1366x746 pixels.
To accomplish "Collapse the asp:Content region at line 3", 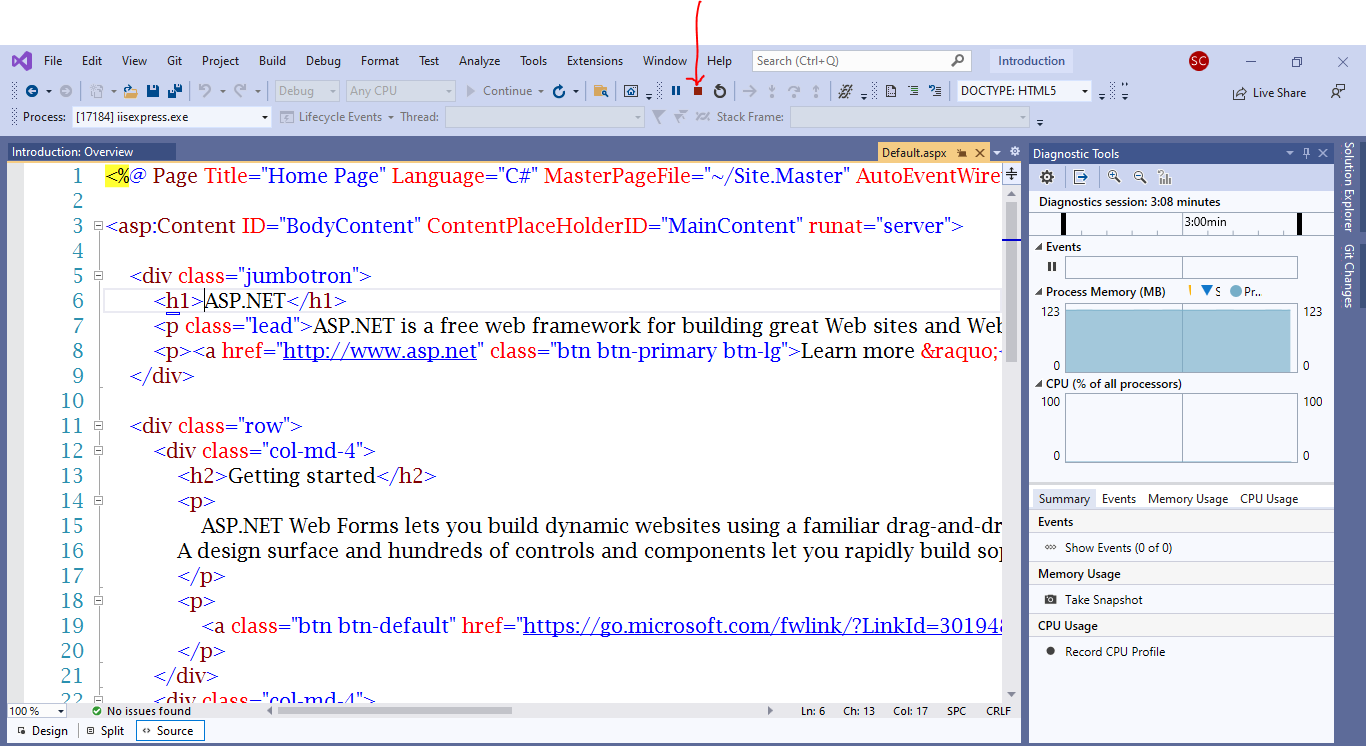I will click(x=98, y=226).
